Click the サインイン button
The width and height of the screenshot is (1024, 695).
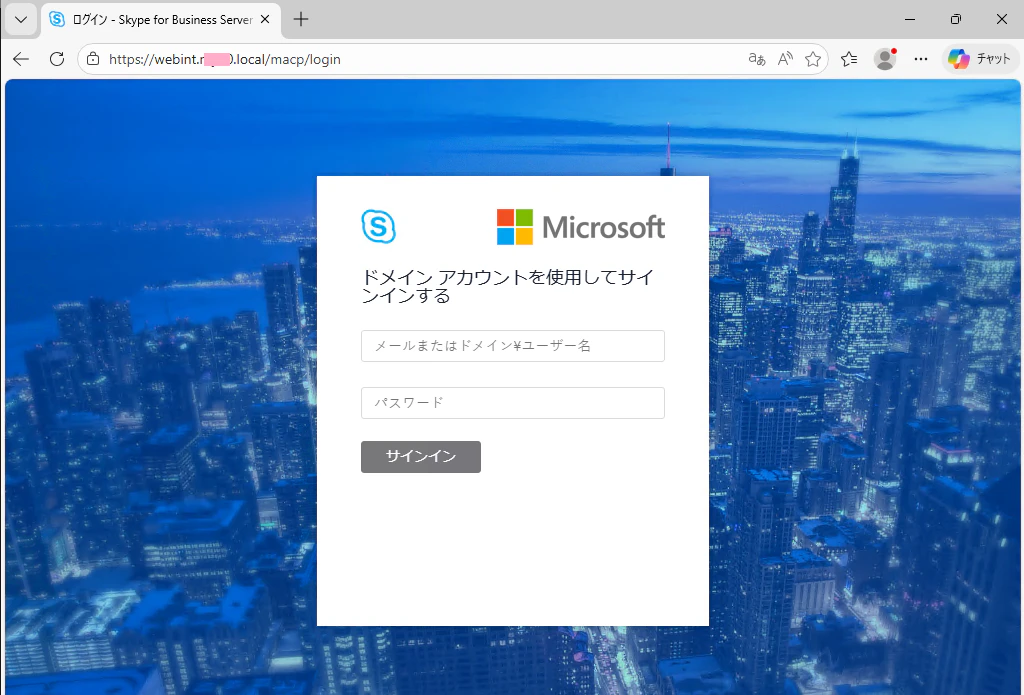[421, 457]
